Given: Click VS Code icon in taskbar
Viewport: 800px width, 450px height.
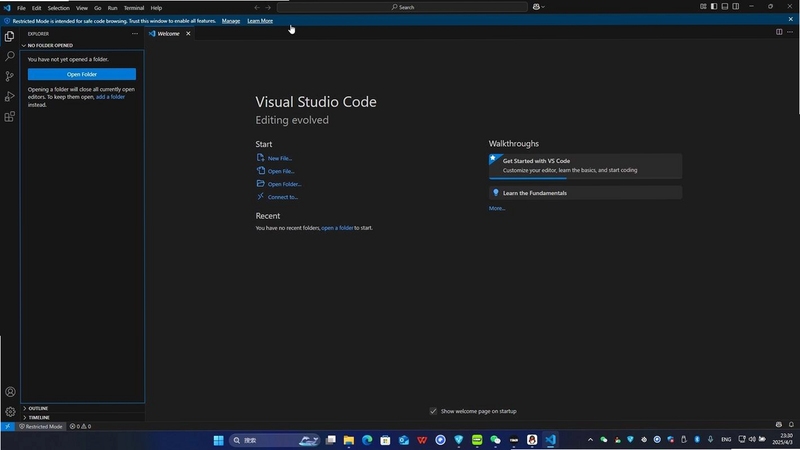Looking at the screenshot, I should click(550, 440).
